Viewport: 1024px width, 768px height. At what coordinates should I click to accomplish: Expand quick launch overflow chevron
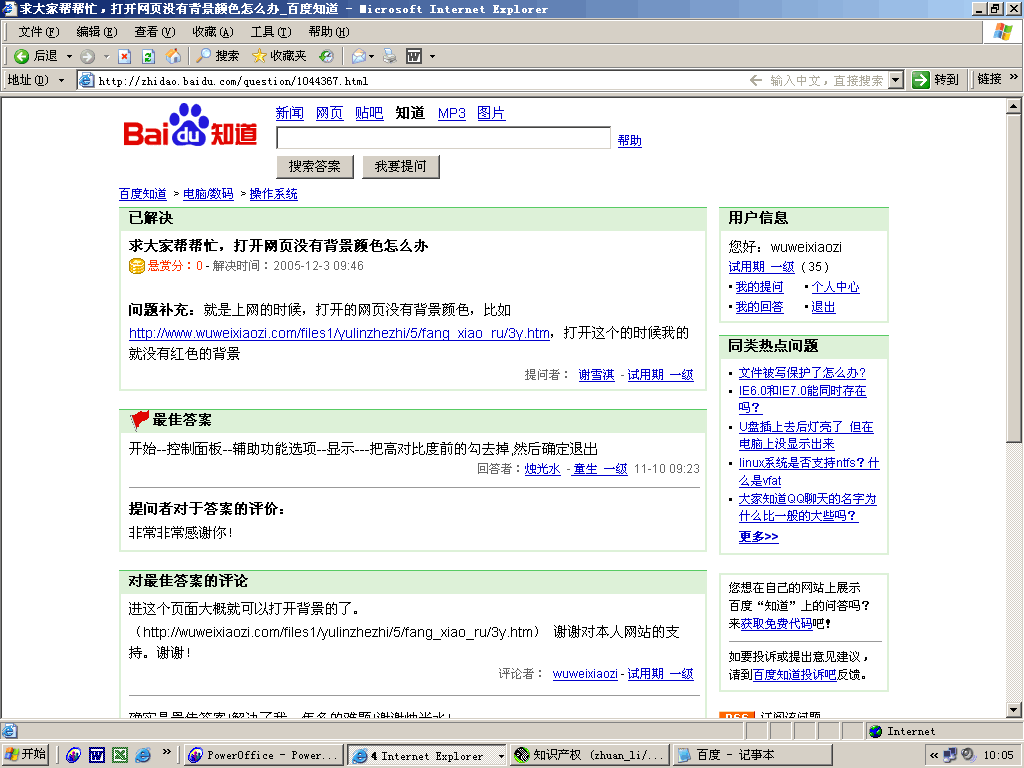(167, 752)
